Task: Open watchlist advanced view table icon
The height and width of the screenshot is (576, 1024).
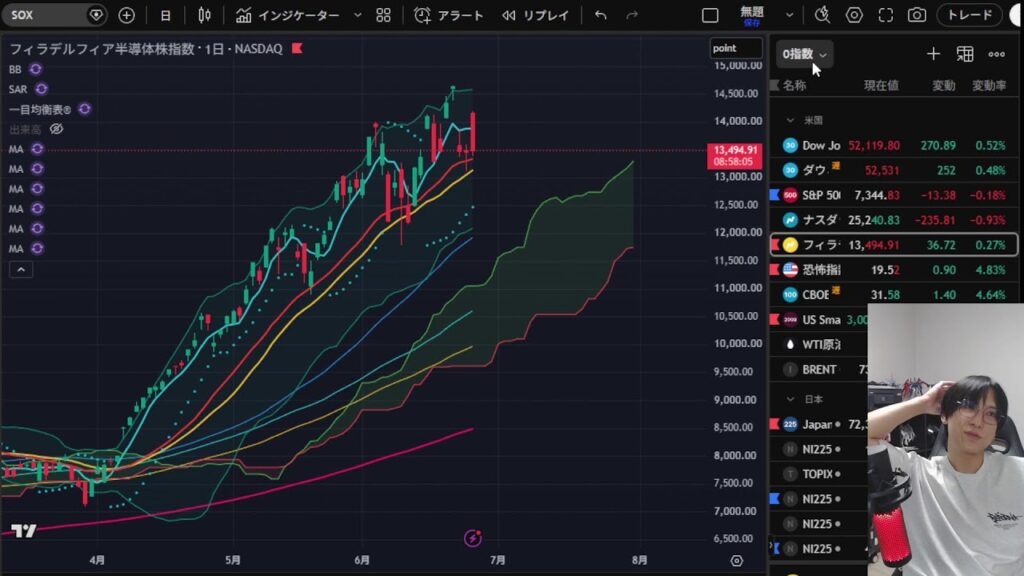Action: [x=965, y=54]
